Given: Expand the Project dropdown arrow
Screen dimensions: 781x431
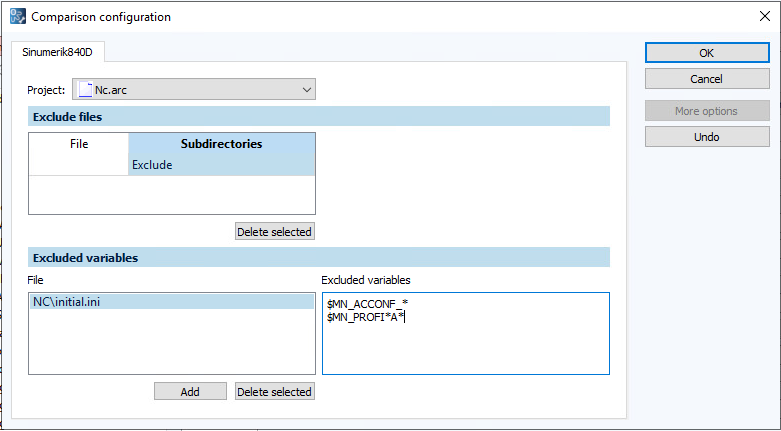Looking at the screenshot, I should [306, 90].
